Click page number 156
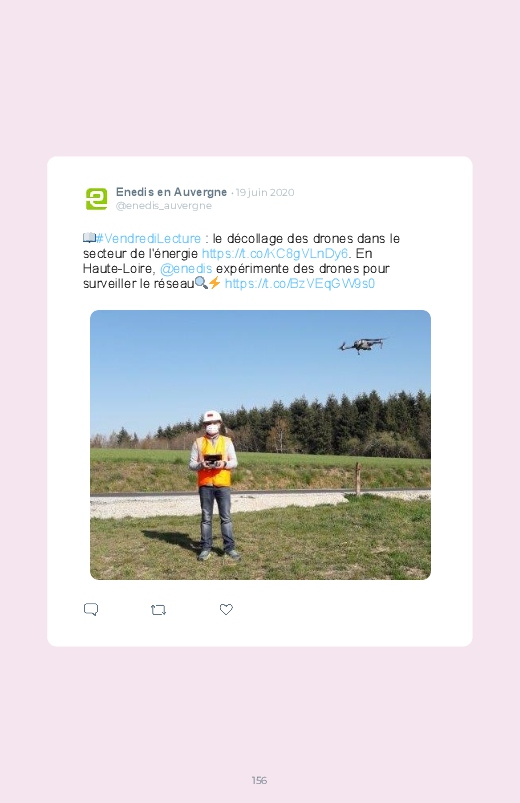 [x=259, y=780]
